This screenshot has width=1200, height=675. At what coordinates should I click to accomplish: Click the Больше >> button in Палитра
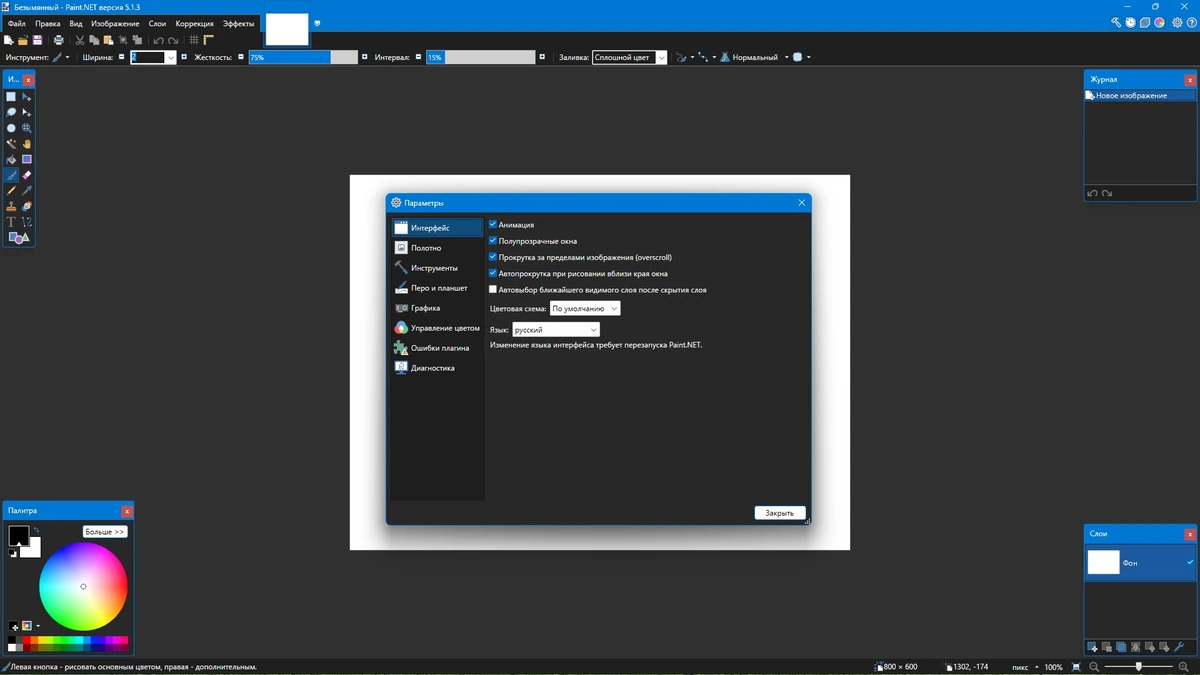[105, 532]
